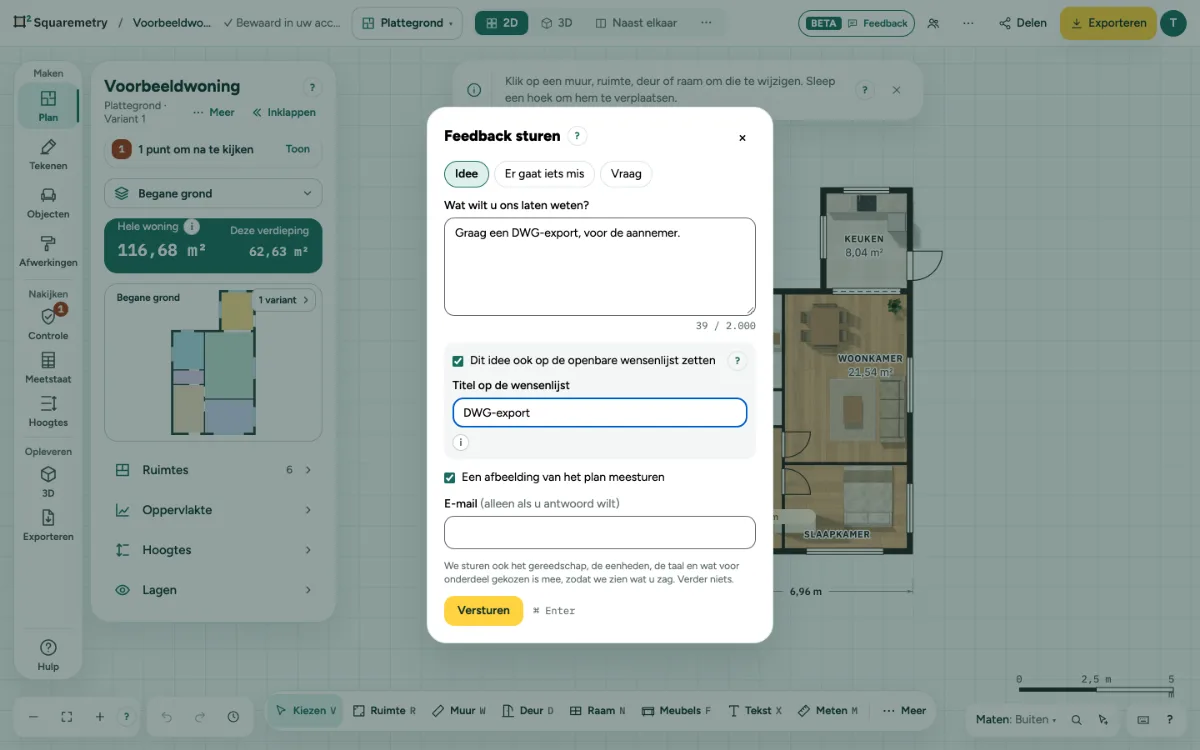
Task: Zoom in with the plus icon
Action: pyautogui.click(x=100, y=717)
